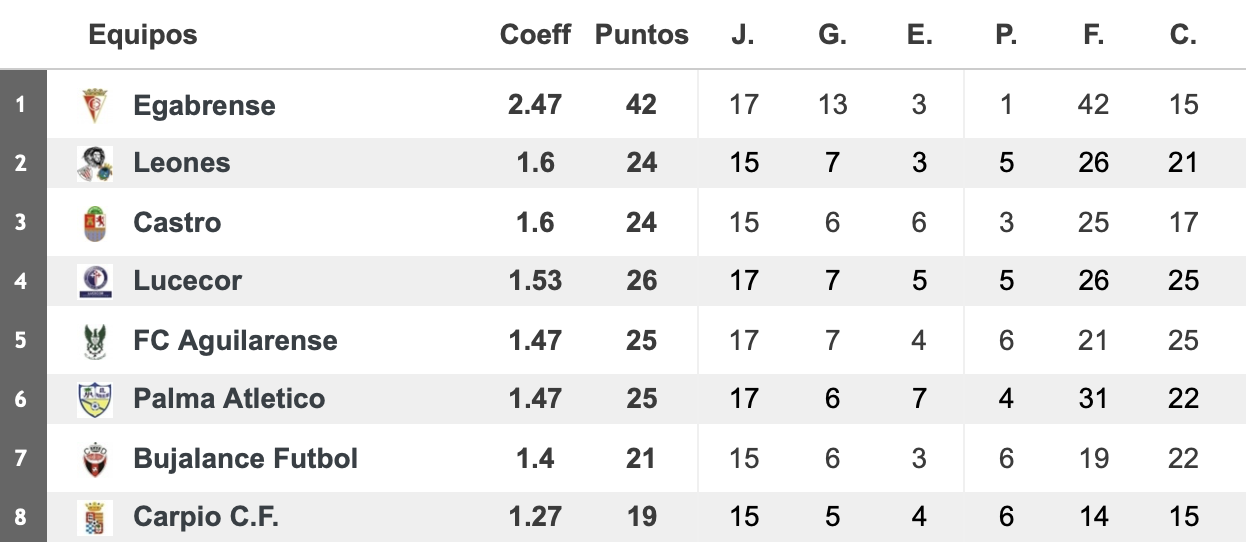The image size is (1246, 548).
Task: Click the Equipos column header
Action: (143, 35)
